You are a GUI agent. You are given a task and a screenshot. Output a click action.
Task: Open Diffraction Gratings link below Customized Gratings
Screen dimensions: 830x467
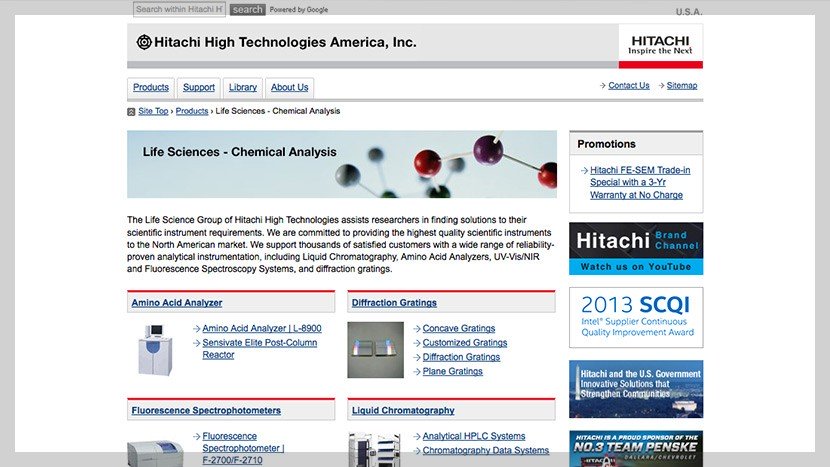(x=461, y=357)
